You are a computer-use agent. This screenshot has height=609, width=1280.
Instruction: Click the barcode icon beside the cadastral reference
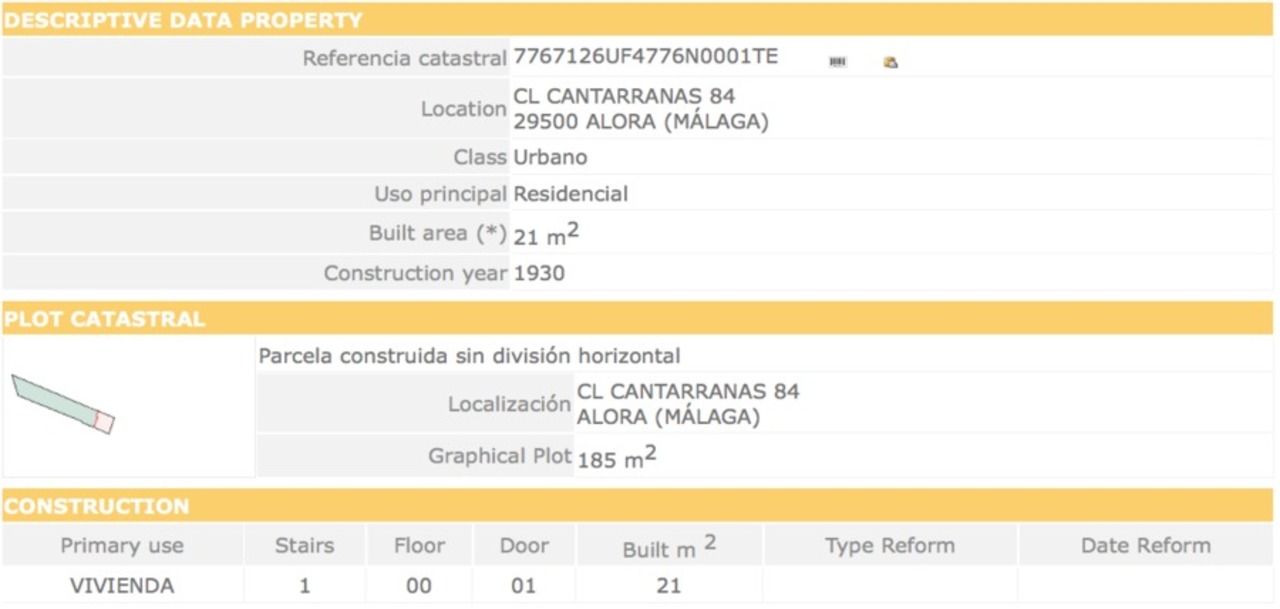point(837,62)
